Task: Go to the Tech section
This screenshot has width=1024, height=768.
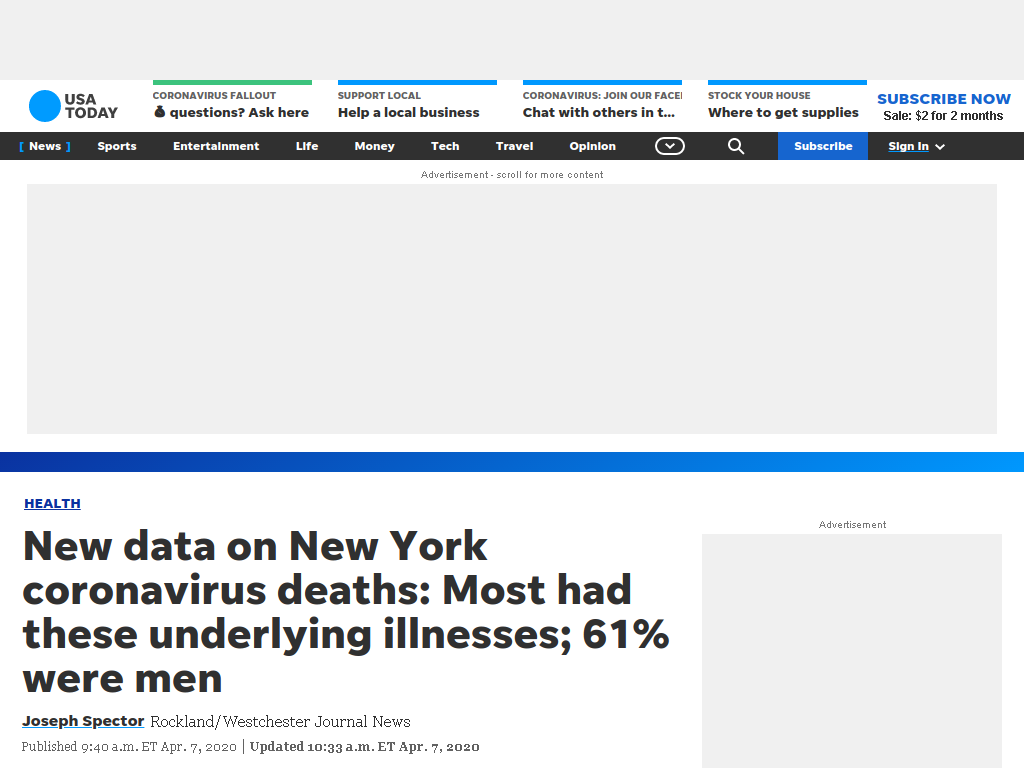Action: 445,146
